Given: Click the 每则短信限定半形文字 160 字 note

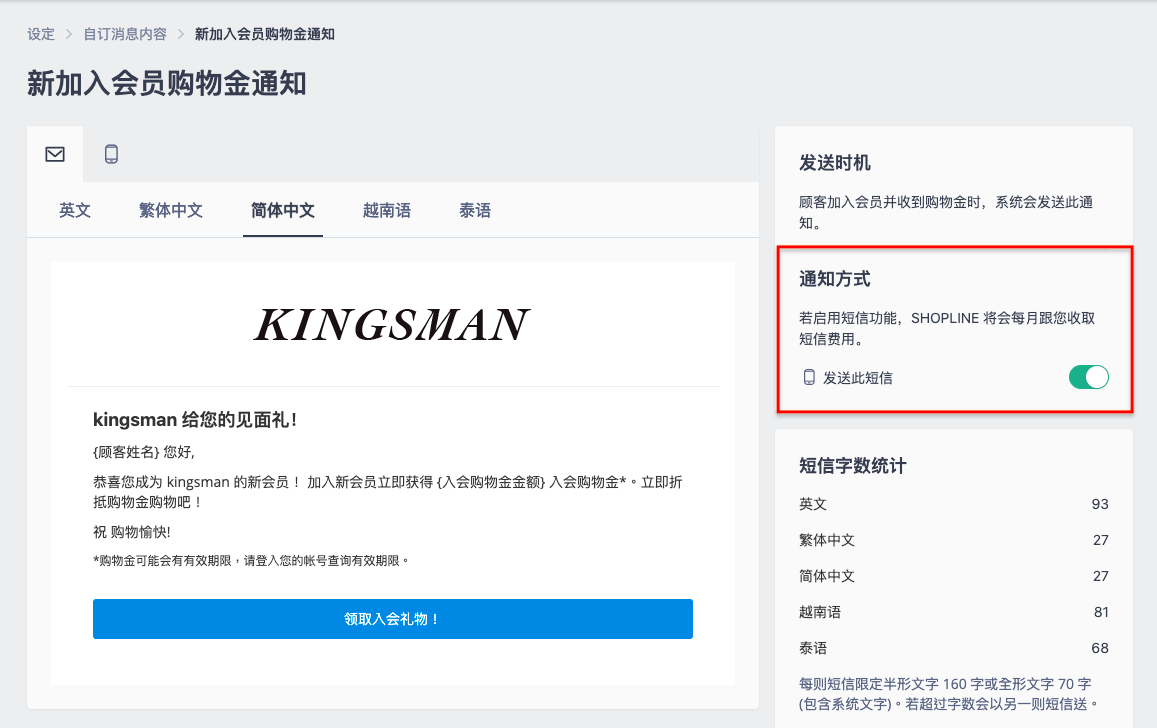Looking at the screenshot, I should coord(948,694).
